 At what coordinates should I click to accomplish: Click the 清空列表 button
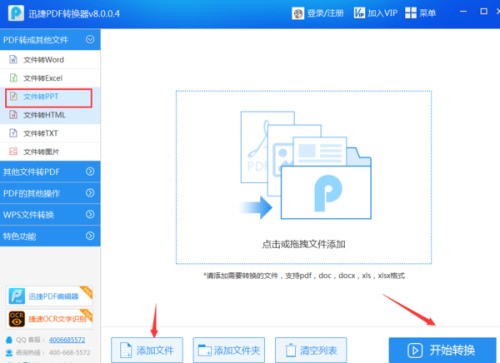(311, 350)
